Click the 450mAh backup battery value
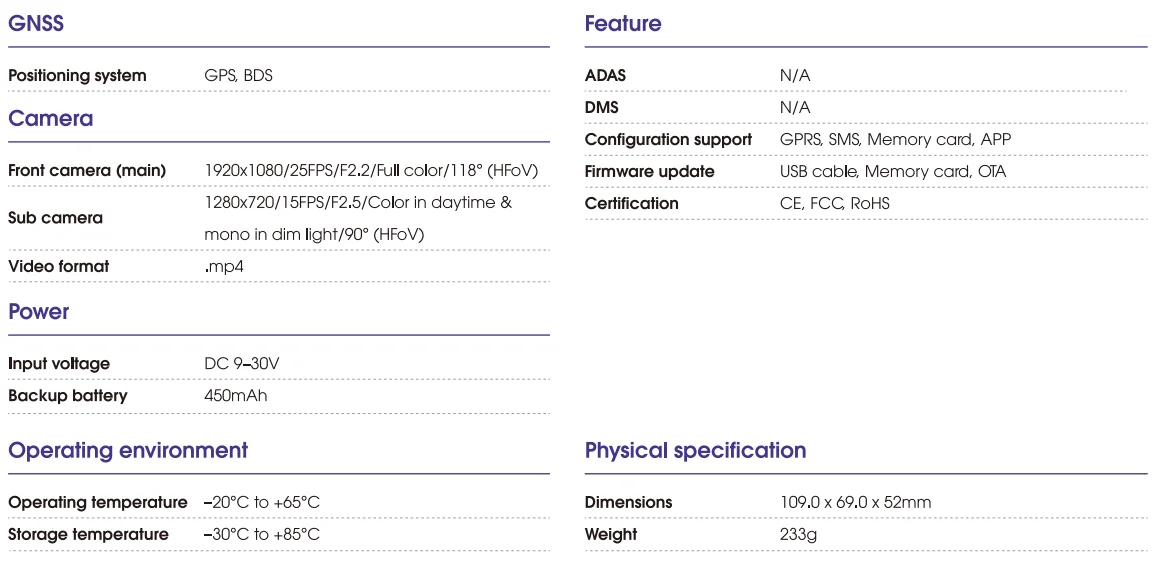Viewport: 1153px width, 569px height. click(x=235, y=395)
